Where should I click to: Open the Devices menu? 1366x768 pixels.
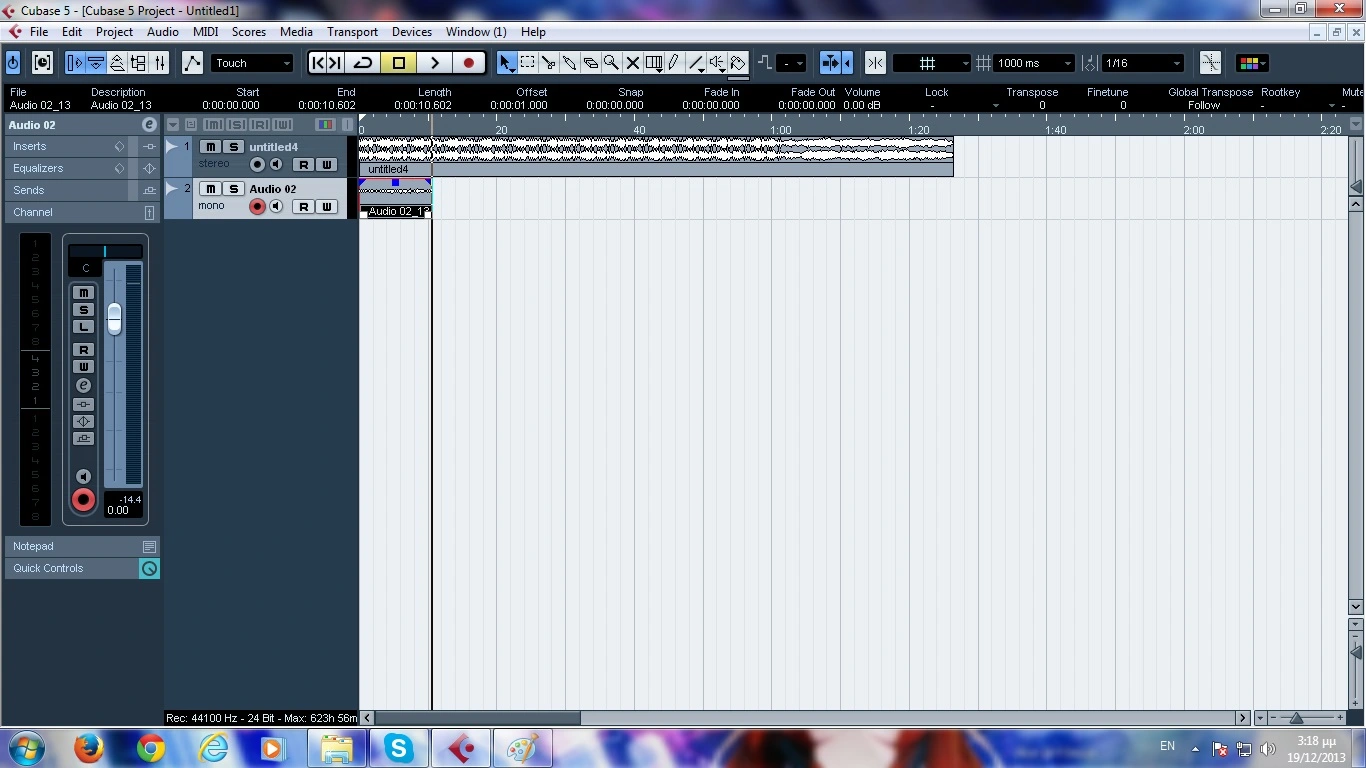click(411, 32)
